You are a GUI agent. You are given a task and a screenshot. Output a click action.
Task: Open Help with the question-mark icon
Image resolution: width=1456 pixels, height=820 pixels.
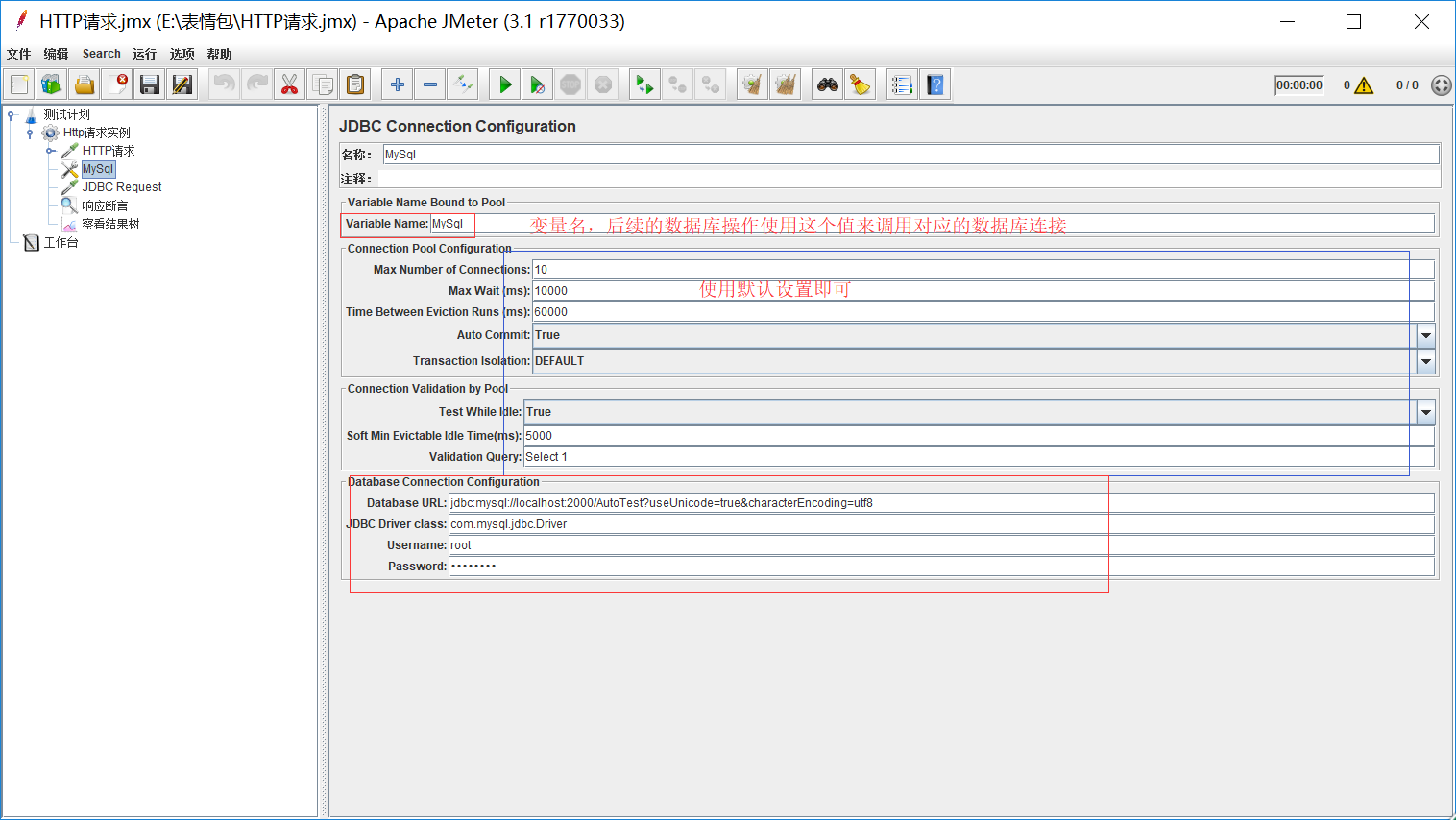934,84
